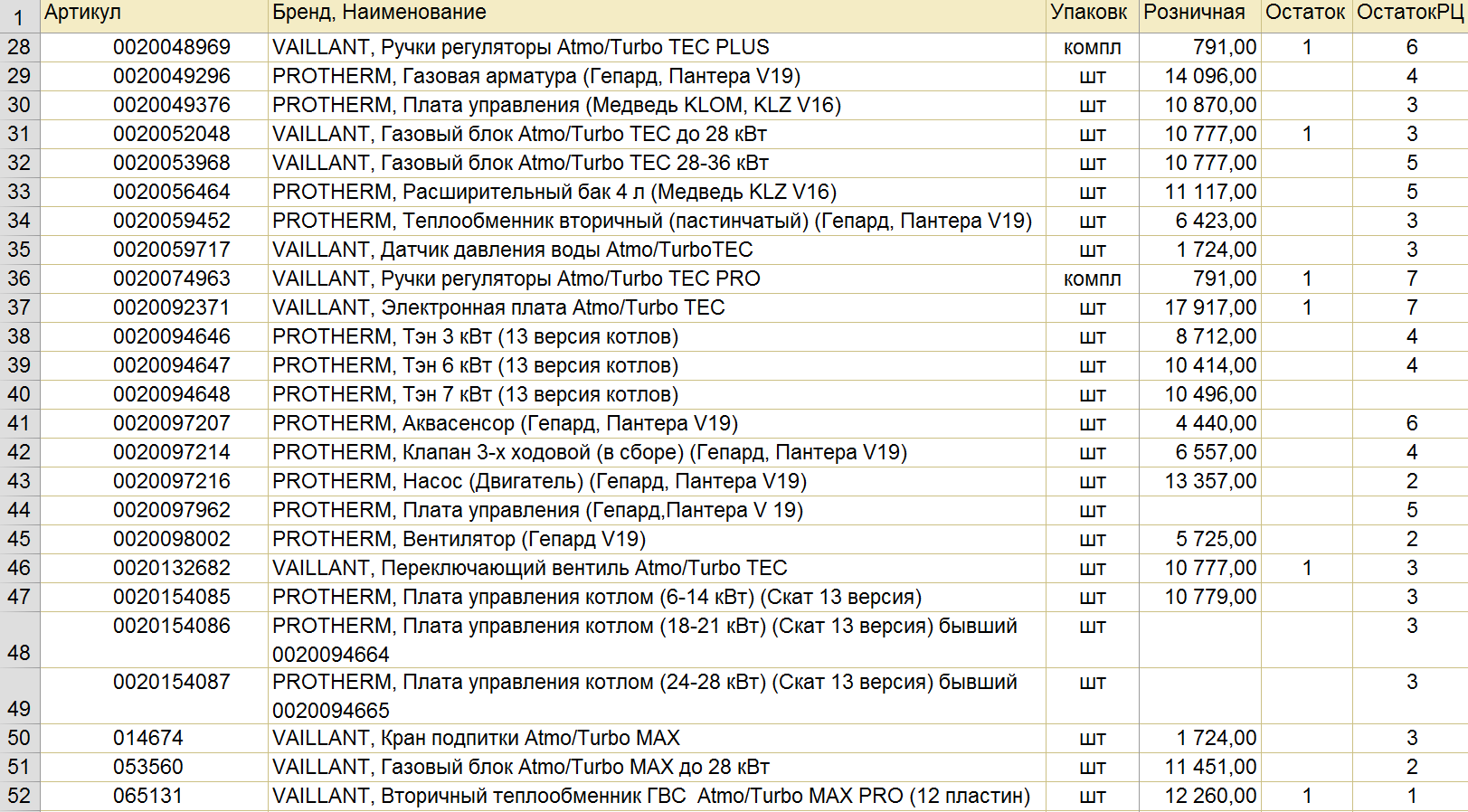This screenshot has width=1468, height=812.
Task: Select article cell 0020098002
Action: point(154,539)
